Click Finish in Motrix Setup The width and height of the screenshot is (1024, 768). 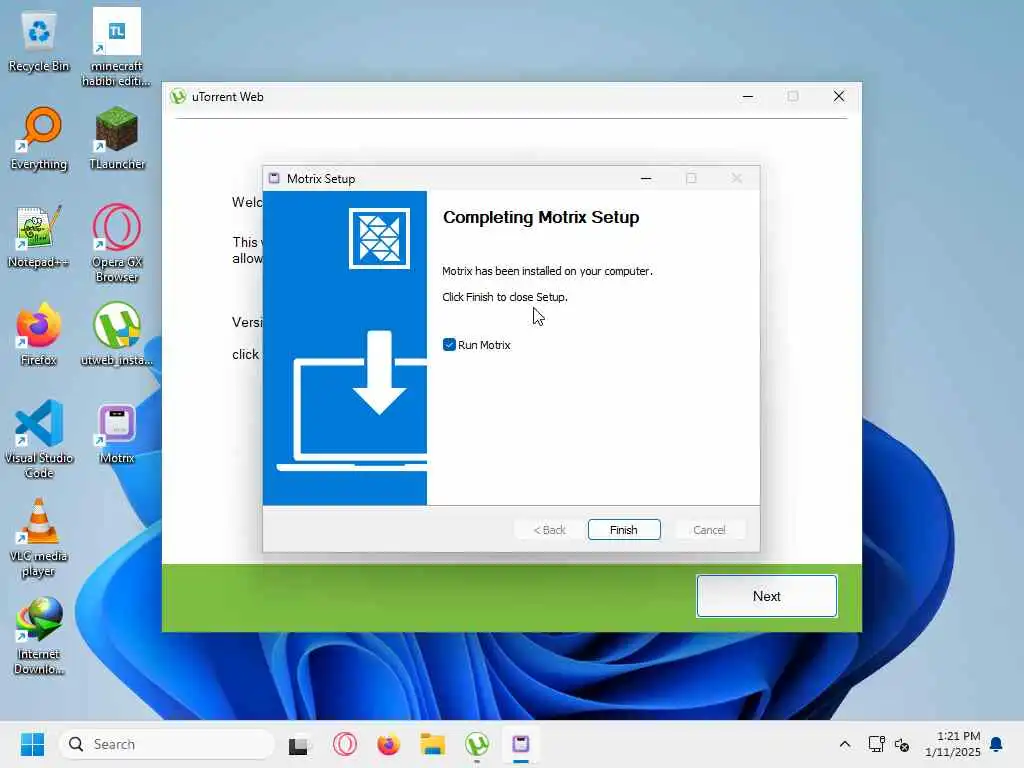pyautogui.click(x=624, y=530)
